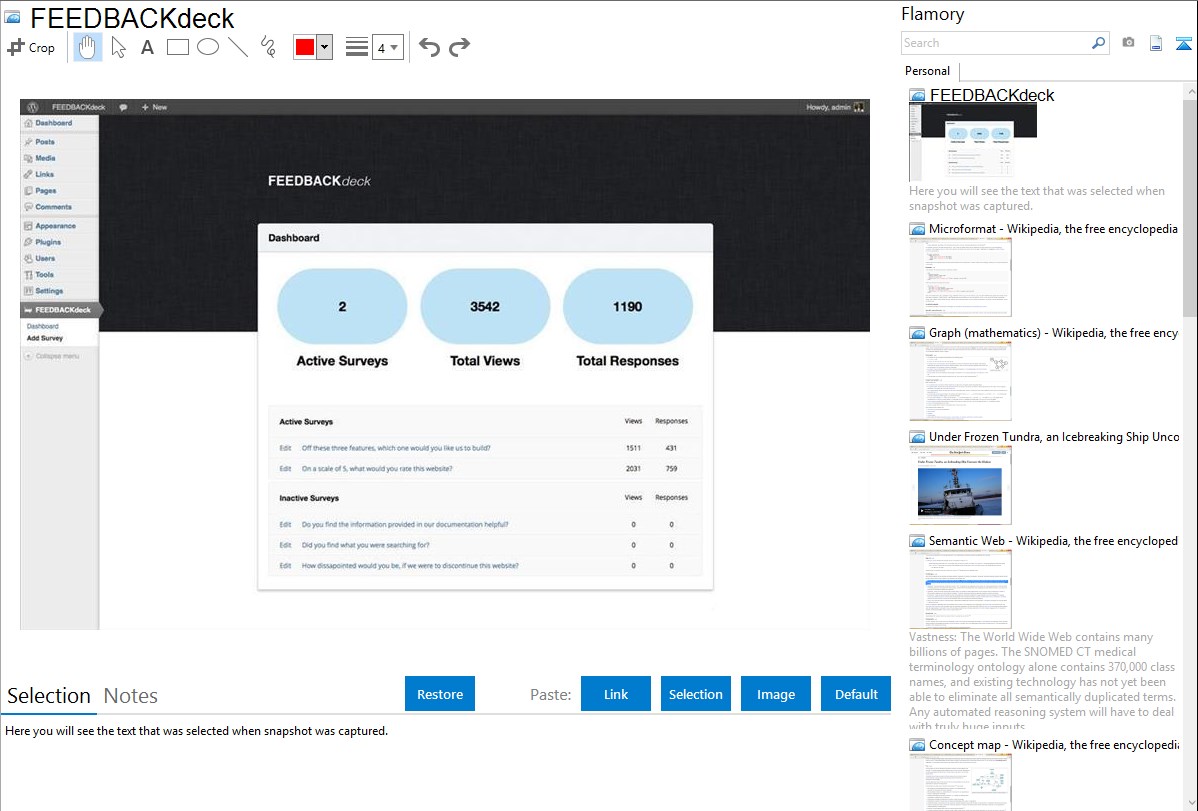Viewport: 1198px width, 811px height.
Task: Click the snapshot icon beside Concept map
Action: click(917, 745)
